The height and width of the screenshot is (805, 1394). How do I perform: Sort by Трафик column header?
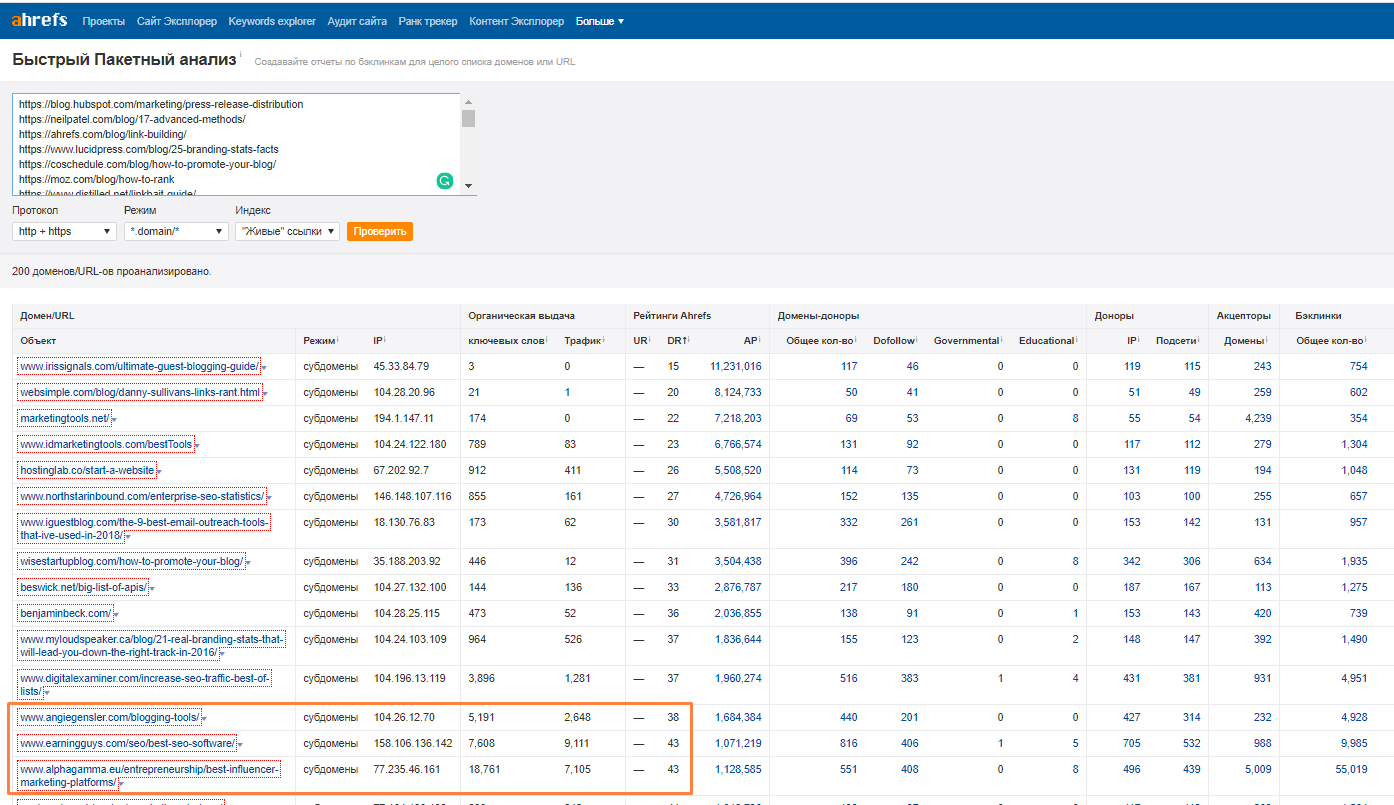583,341
